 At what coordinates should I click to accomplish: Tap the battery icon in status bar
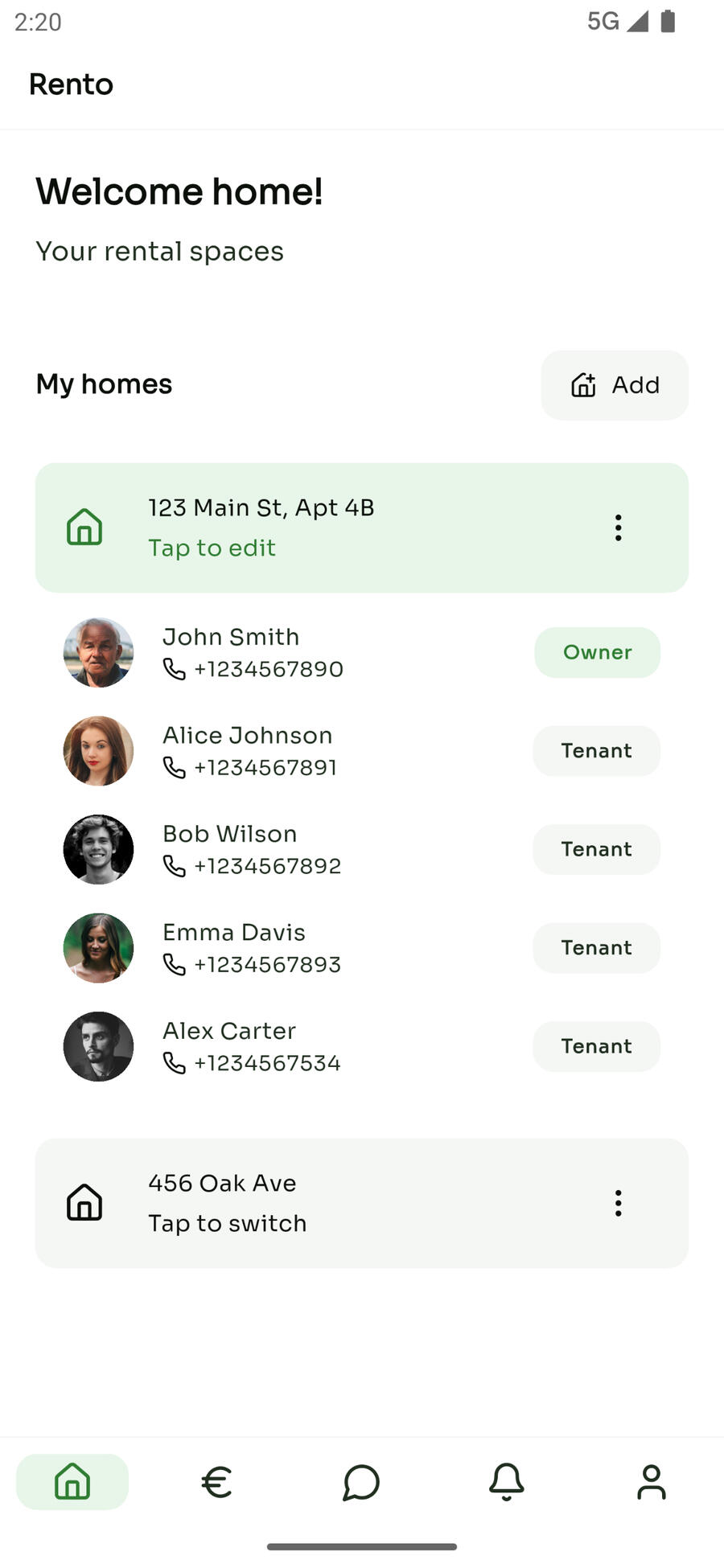click(668, 22)
